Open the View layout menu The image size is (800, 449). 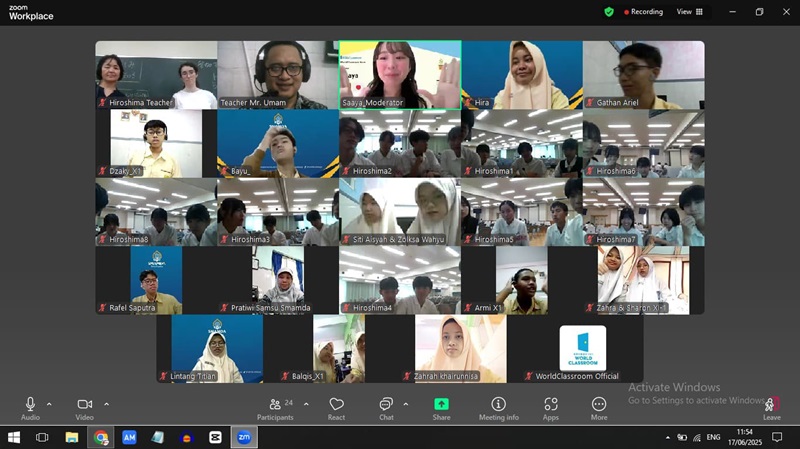coord(689,12)
